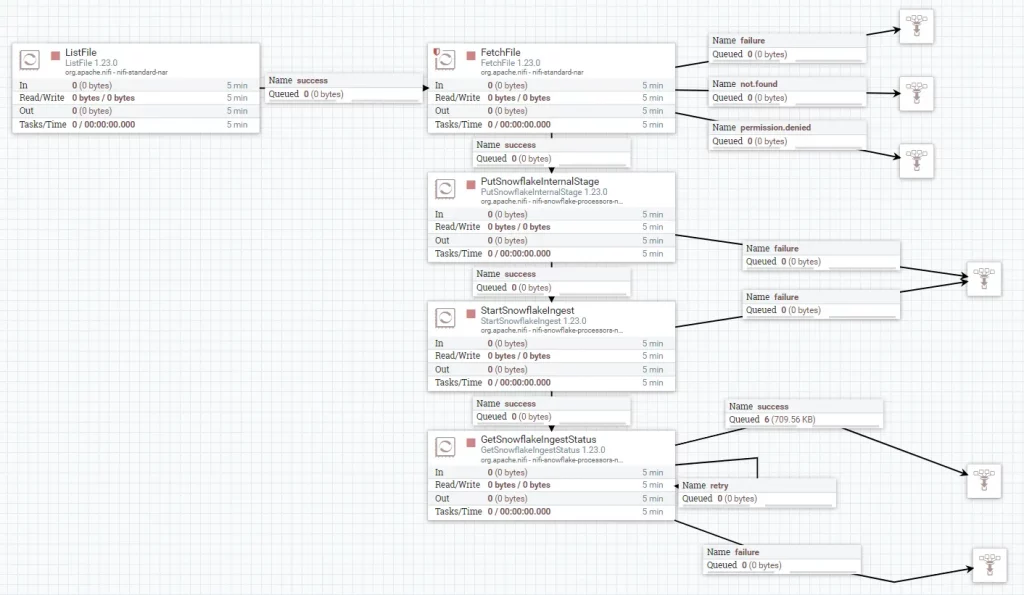Select the funnel fed by FetchFile failure queue

916,27
